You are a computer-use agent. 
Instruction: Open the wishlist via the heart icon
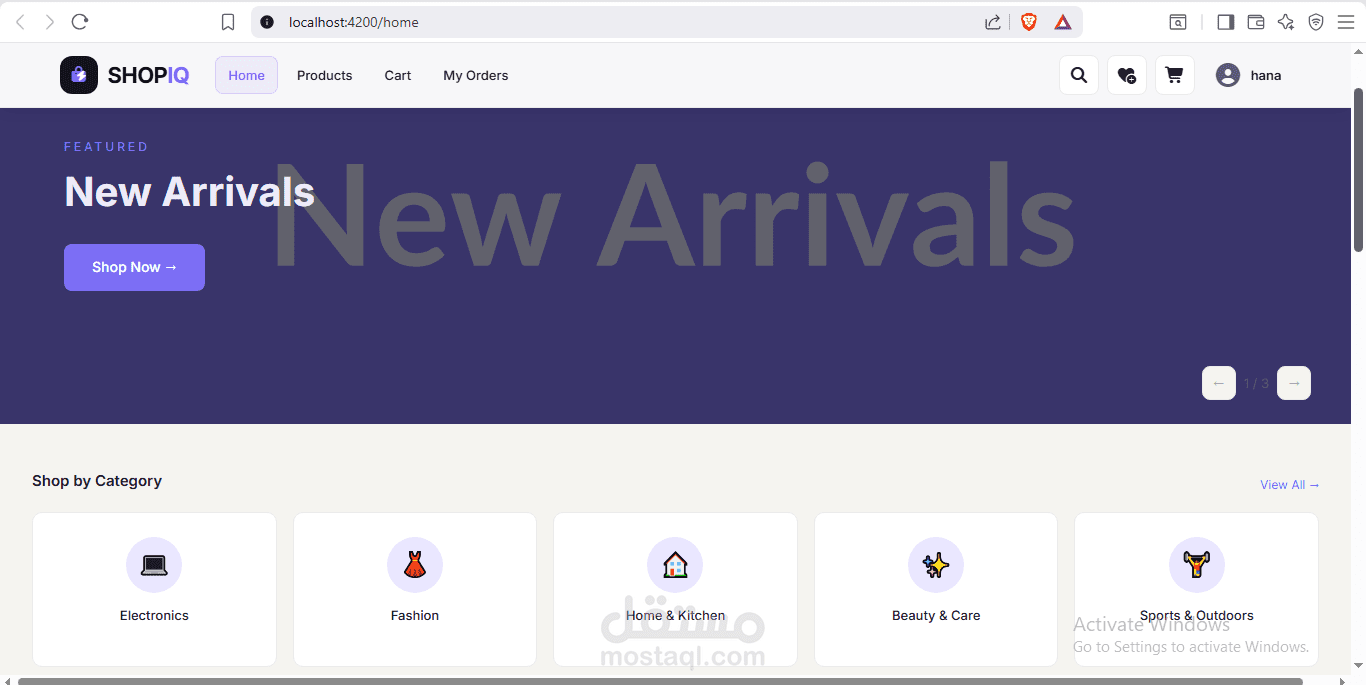click(1126, 75)
